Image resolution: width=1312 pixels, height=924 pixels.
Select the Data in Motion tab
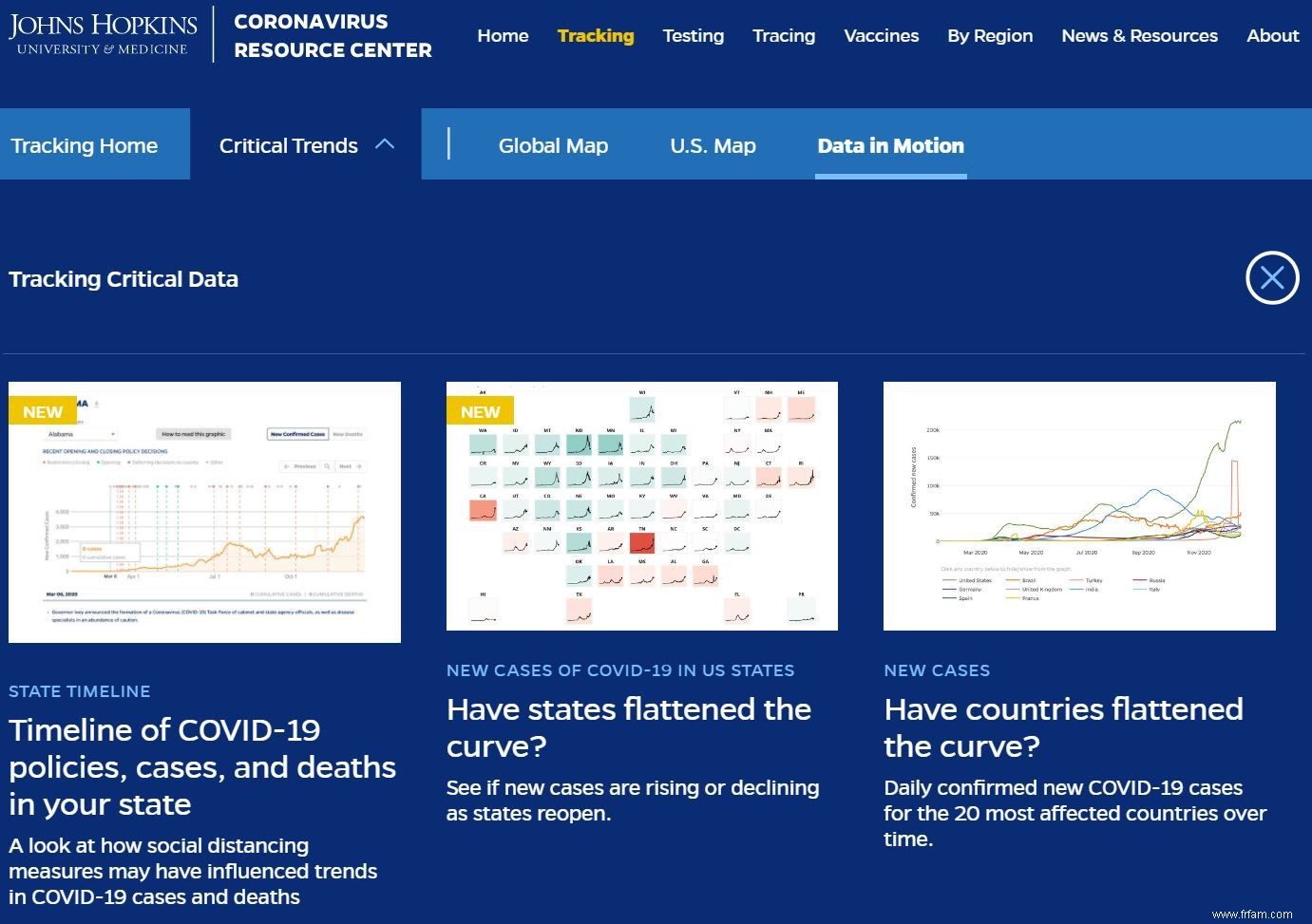891,145
